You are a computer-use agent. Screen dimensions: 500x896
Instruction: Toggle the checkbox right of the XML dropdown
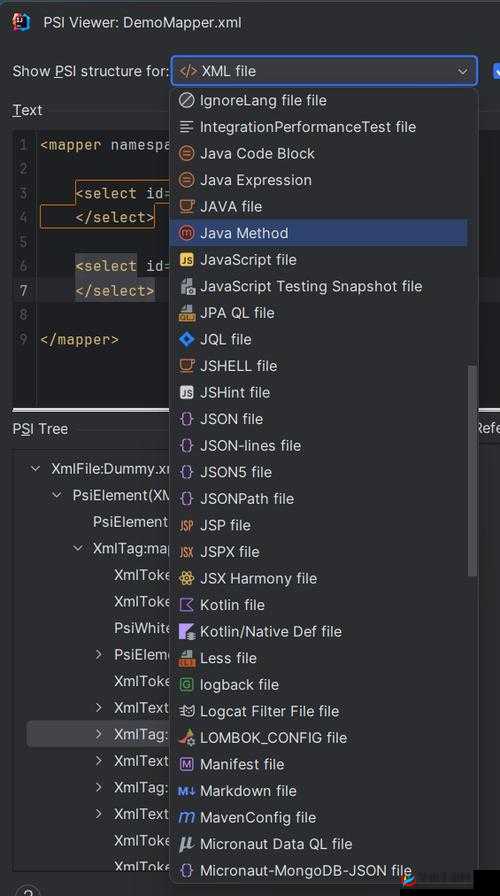tap(496, 71)
